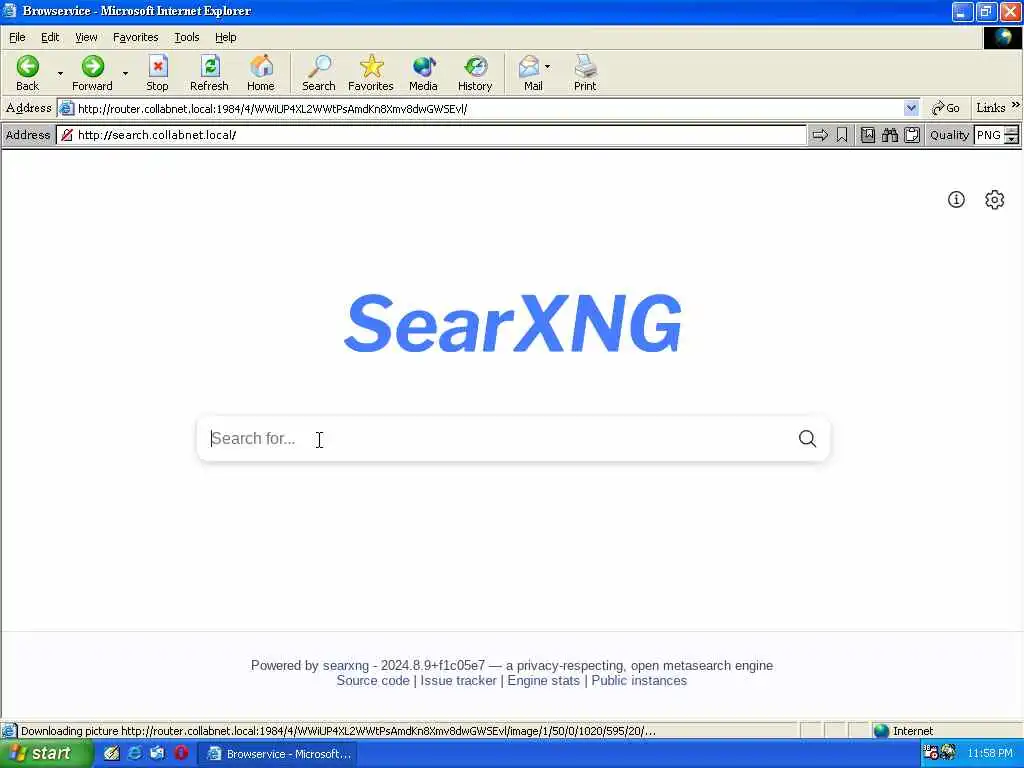Open the Public instances link
The image size is (1024, 768).
click(639, 680)
